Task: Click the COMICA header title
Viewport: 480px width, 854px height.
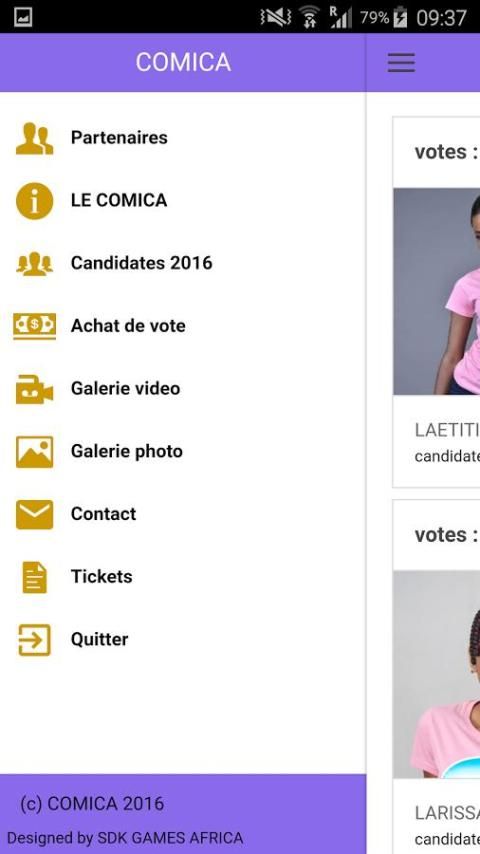Action: click(183, 62)
